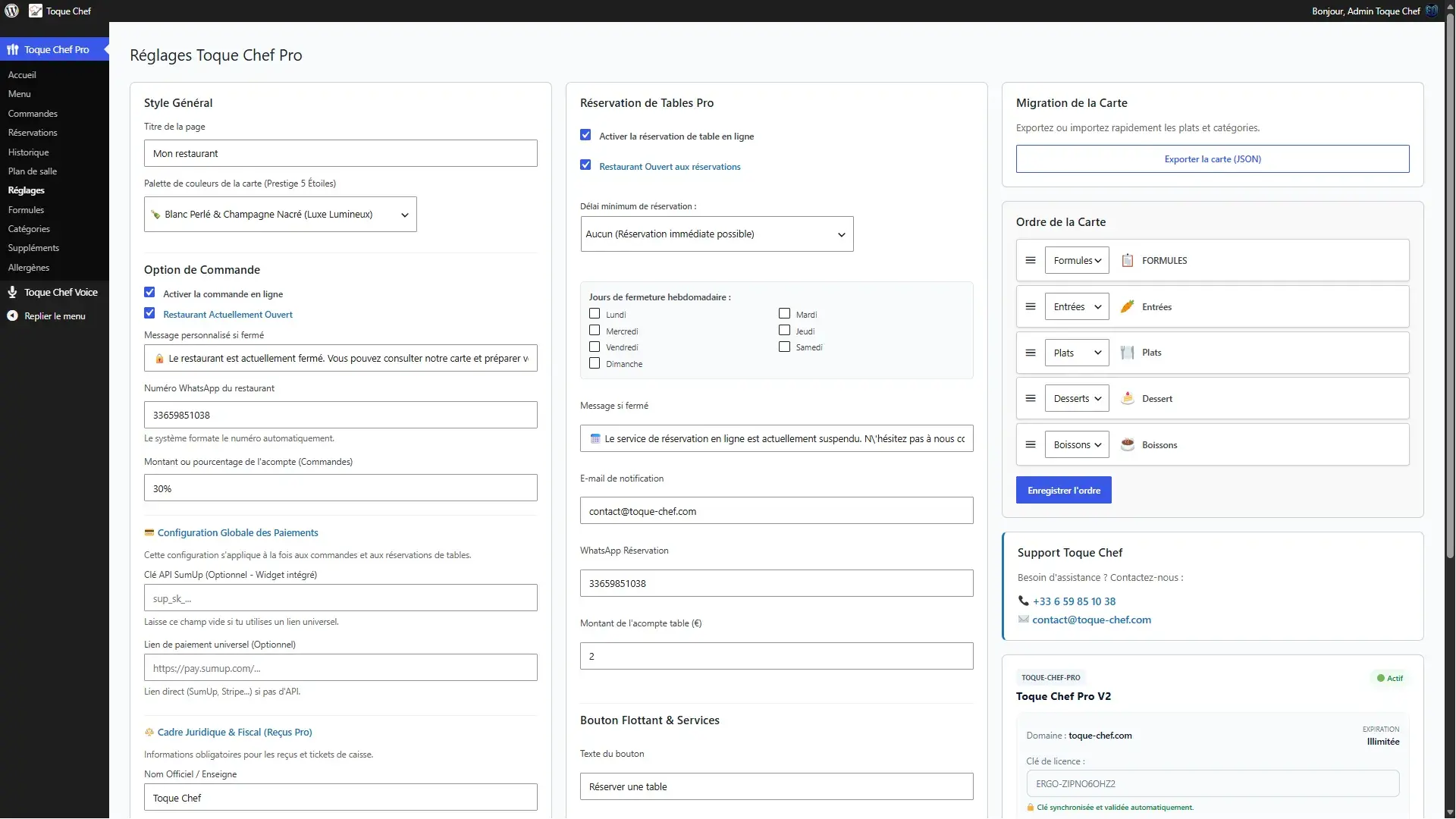Open Plan de salle in the sidebar

[x=33, y=171]
